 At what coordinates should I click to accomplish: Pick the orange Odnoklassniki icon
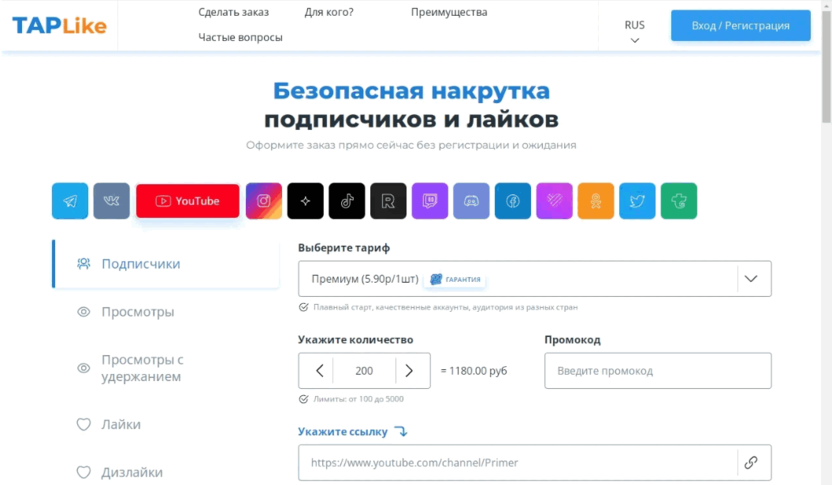pyautogui.click(x=596, y=201)
